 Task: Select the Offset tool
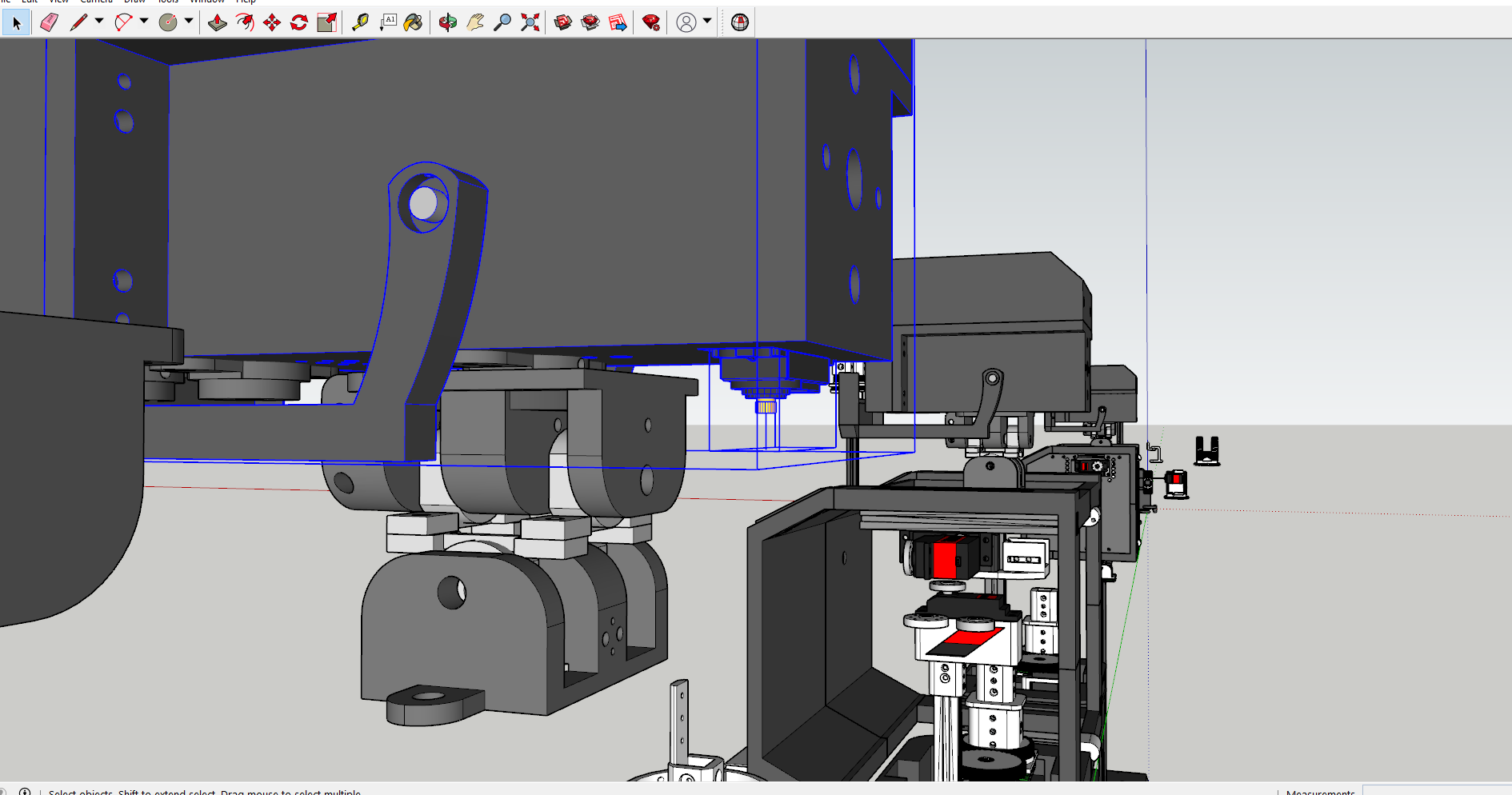click(245, 22)
